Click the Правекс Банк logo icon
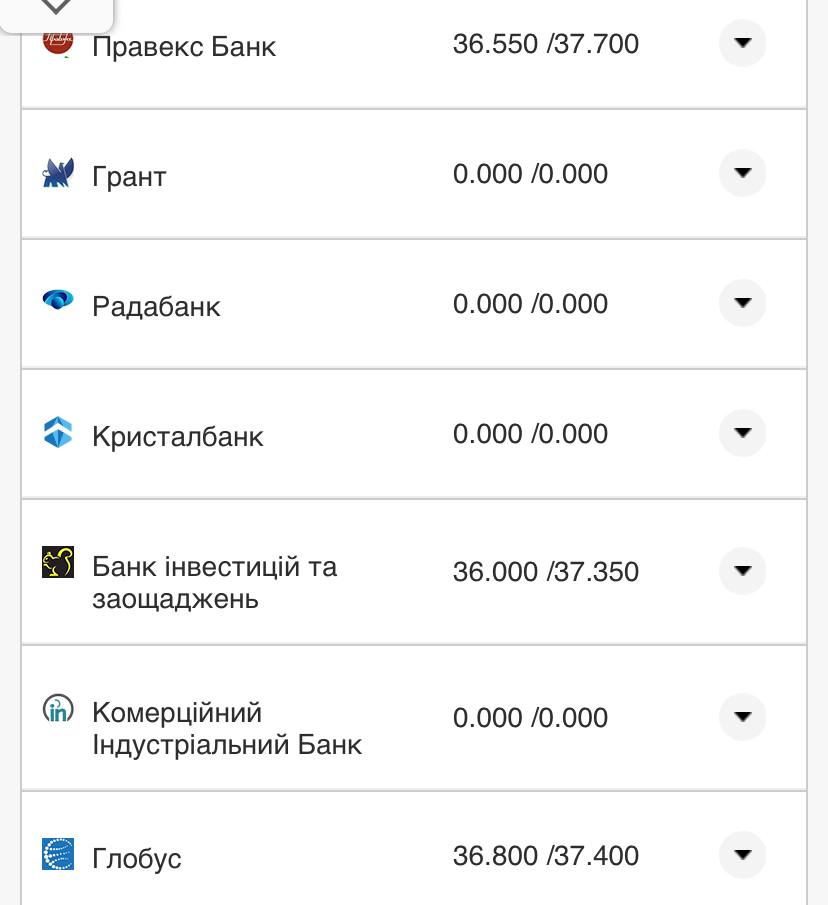The image size is (828, 905). [58, 42]
